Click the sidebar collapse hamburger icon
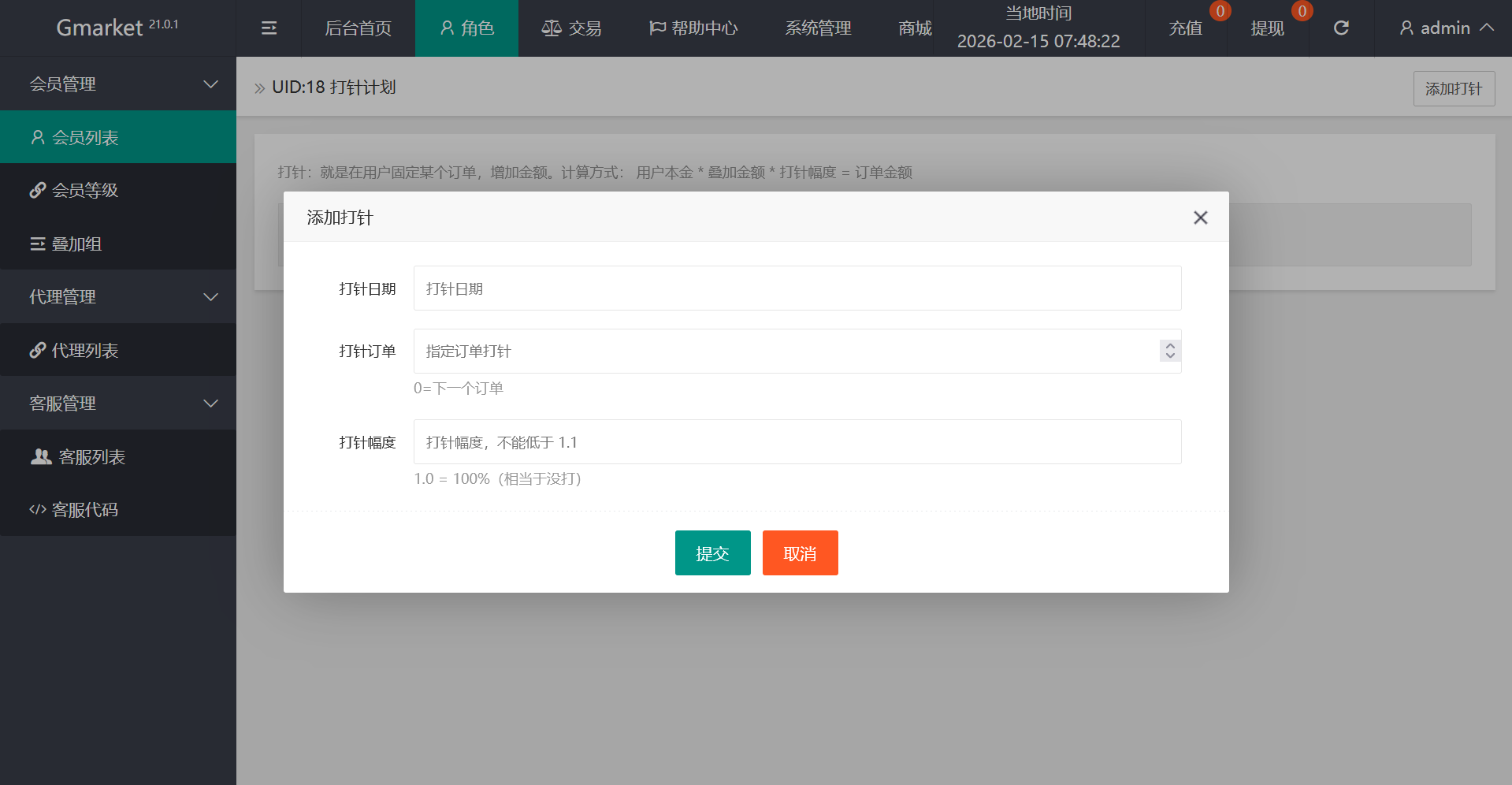 tap(269, 28)
